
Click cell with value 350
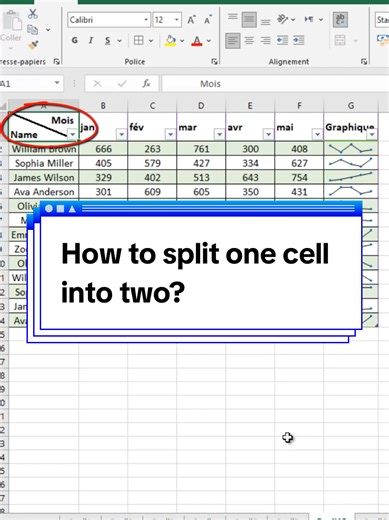(250, 192)
